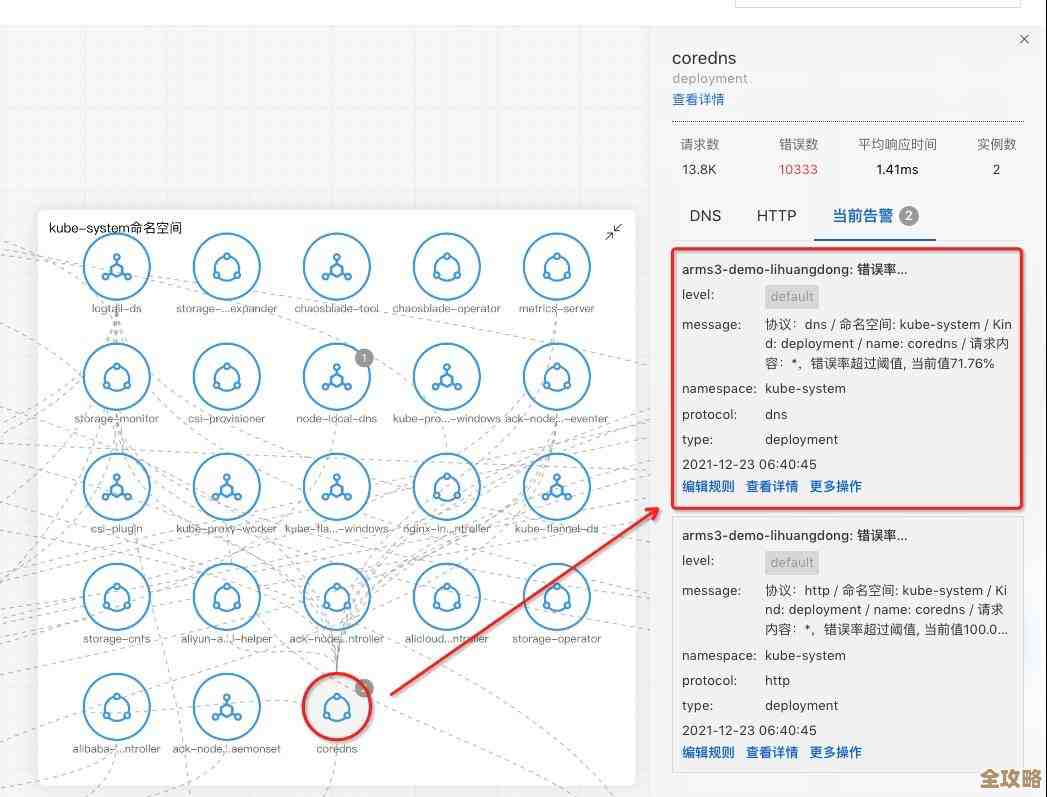Select the coredns node icon
The image size is (1047, 797).
[336, 706]
